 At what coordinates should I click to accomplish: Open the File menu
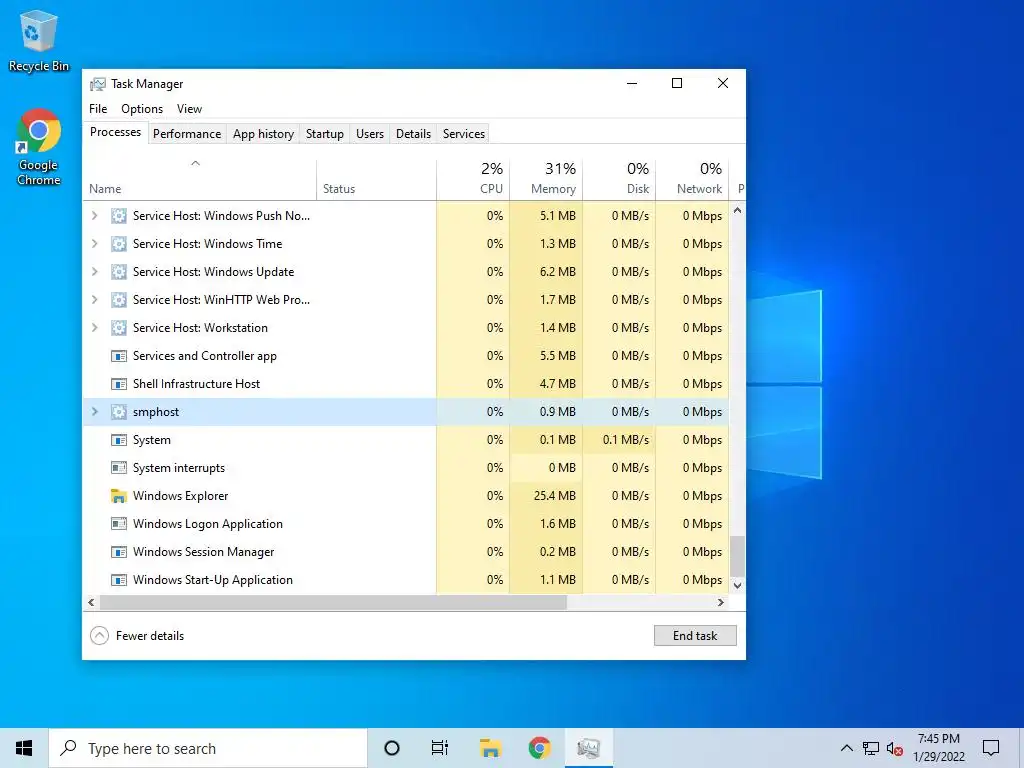click(98, 109)
